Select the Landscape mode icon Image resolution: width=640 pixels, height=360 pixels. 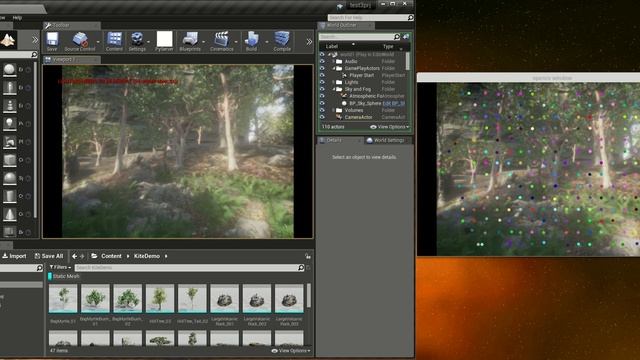[x=8, y=40]
